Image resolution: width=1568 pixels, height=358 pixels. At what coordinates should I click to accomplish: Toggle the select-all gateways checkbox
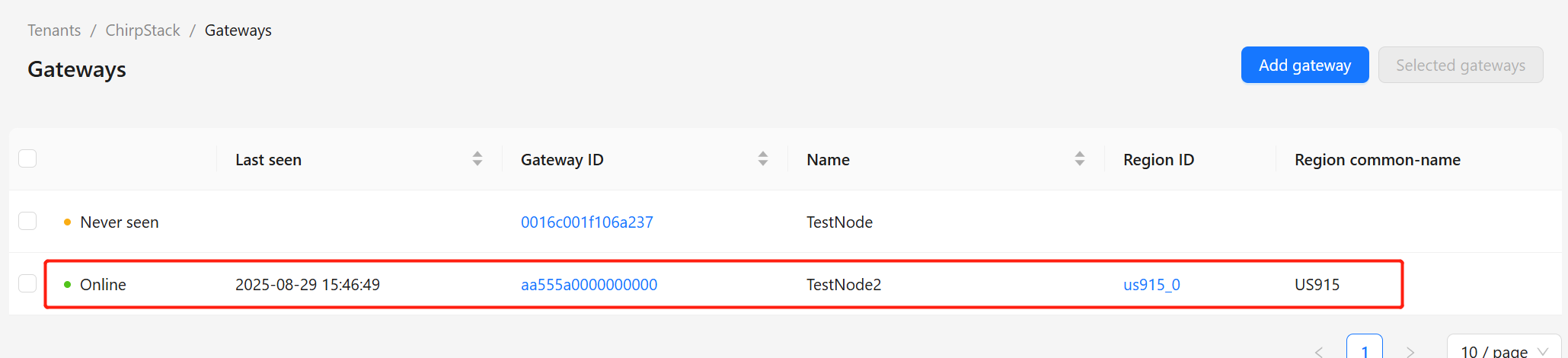point(27,158)
